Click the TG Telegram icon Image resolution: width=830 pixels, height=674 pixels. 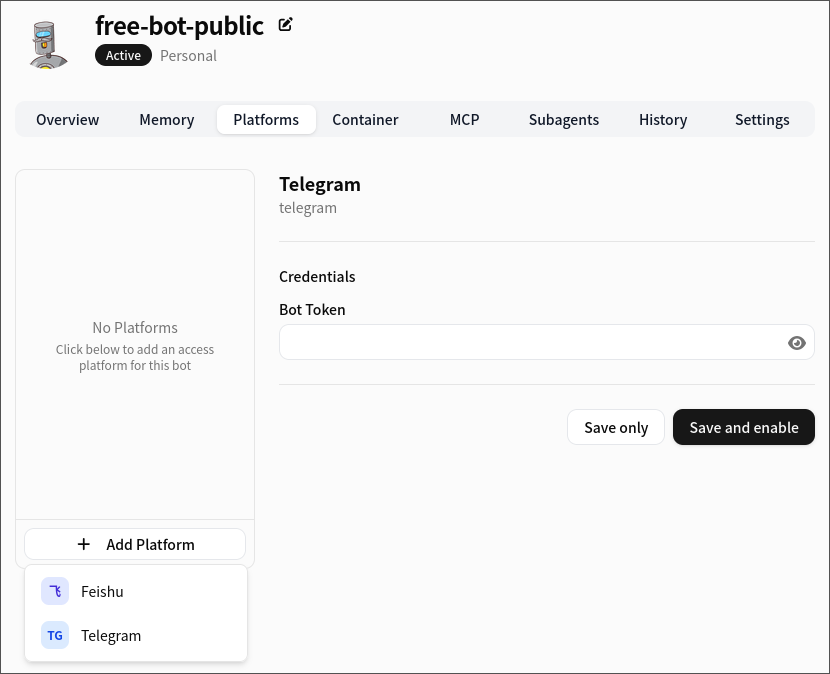55,636
